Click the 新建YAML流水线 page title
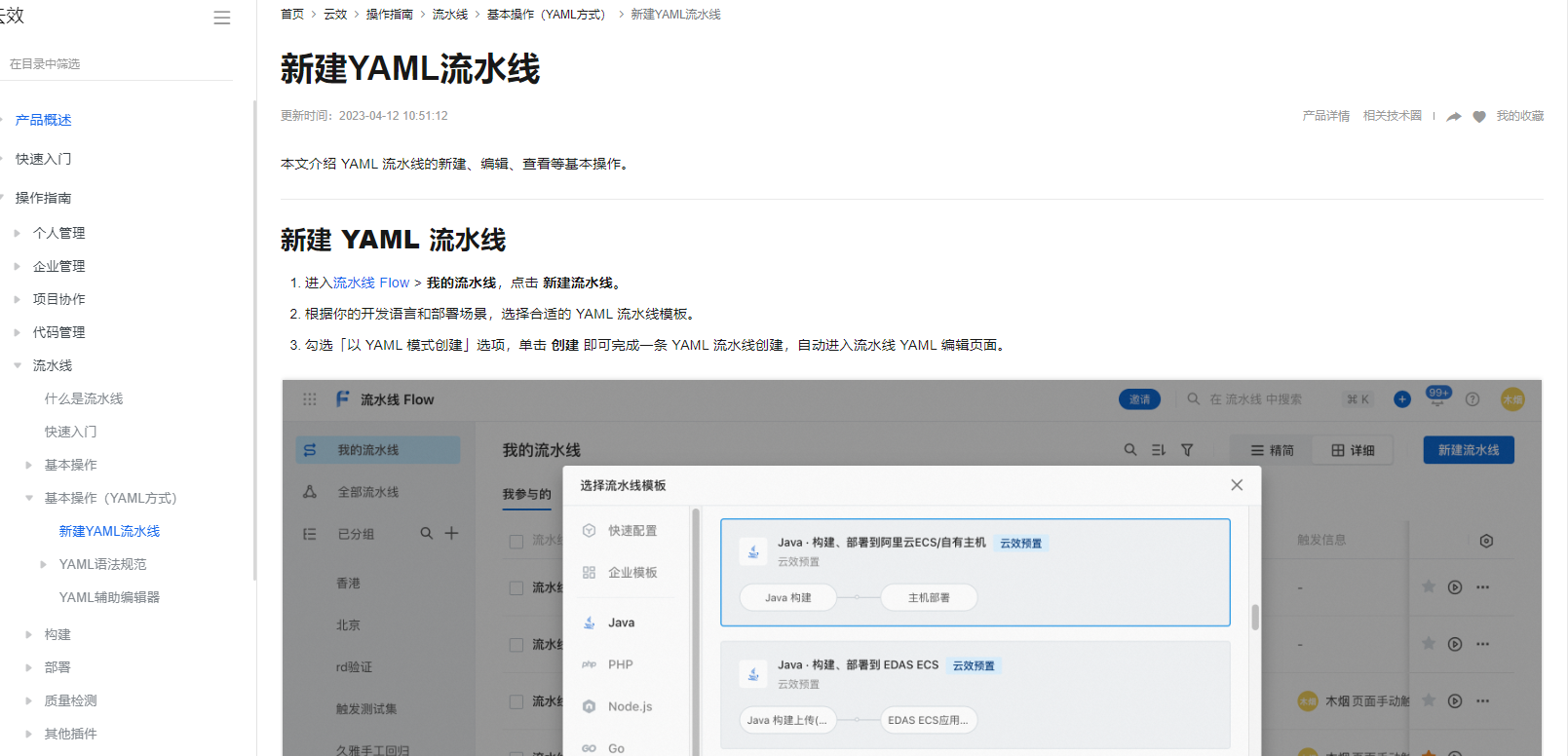1568x756 pixels. click(410, 68)
